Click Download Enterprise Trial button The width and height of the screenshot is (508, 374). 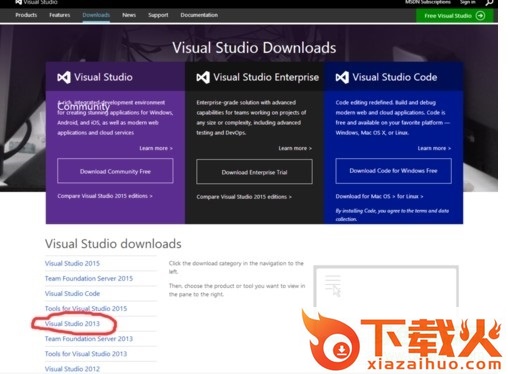[x=254, y=172]
